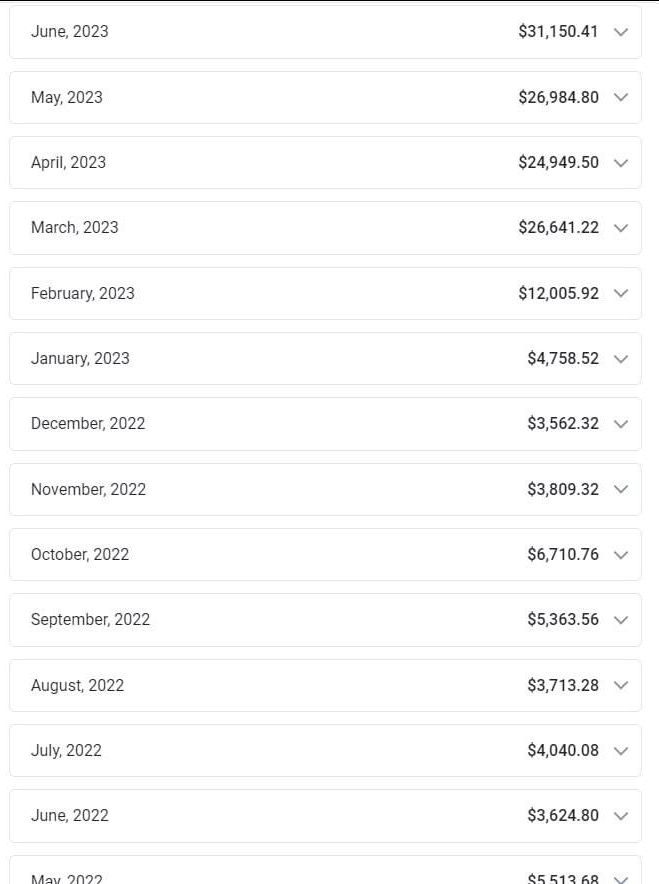Select the "January, 2023" label
The image size is (659, 884).
point(80,358)
